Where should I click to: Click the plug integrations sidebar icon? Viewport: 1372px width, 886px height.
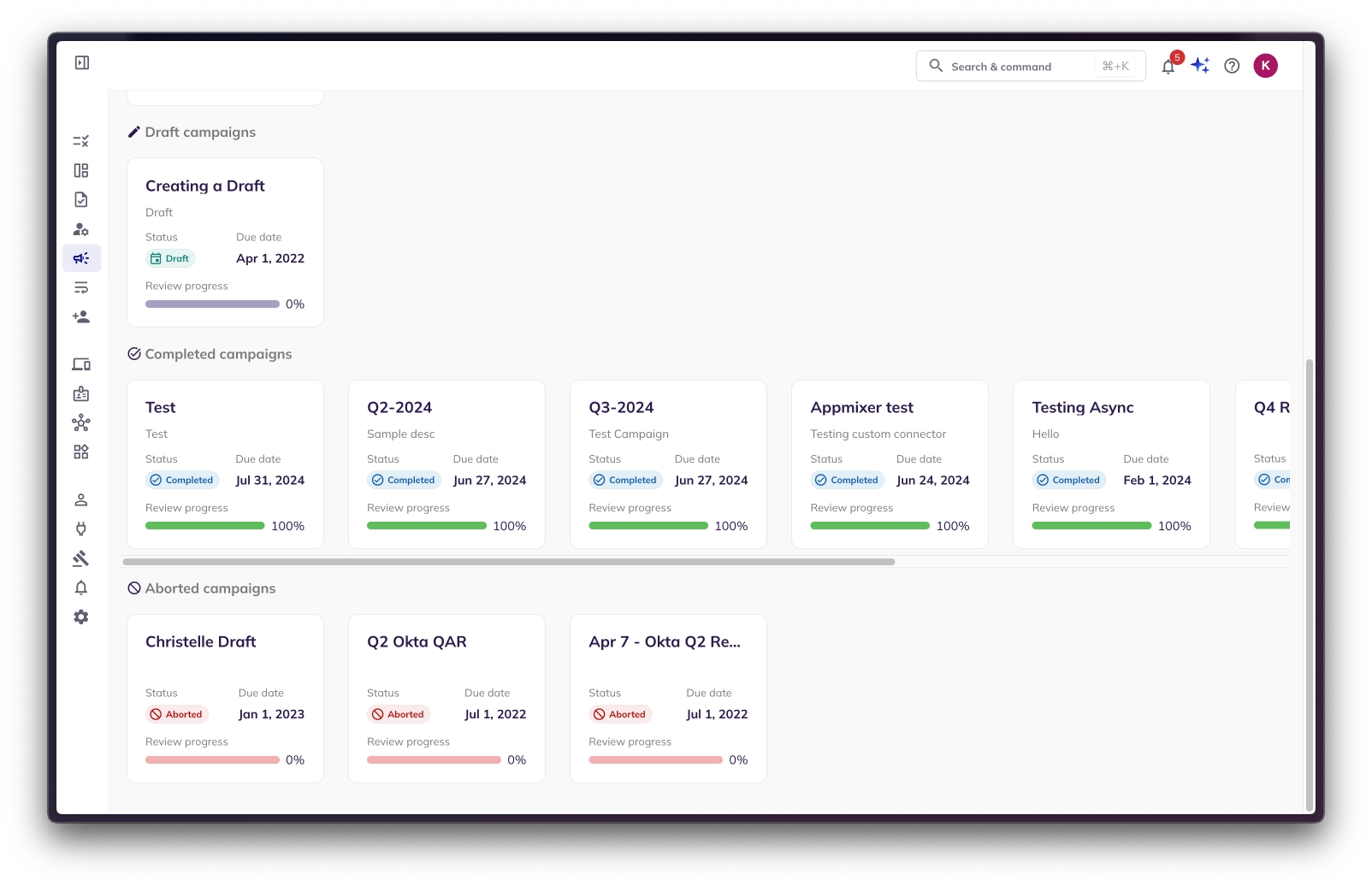tap(81, 529)
